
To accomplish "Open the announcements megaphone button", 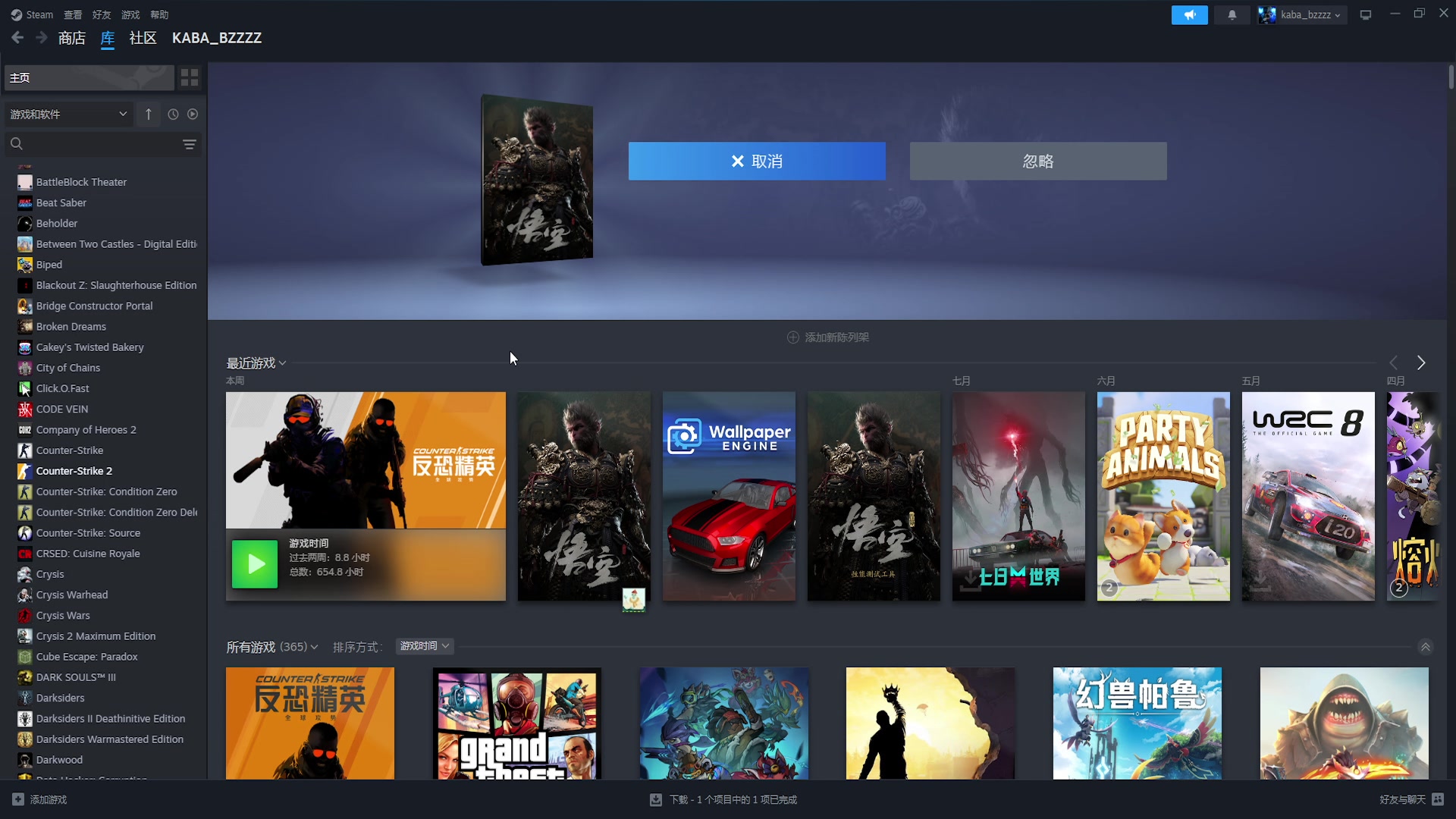I will pyautogui.click(x=1189, y=14).
